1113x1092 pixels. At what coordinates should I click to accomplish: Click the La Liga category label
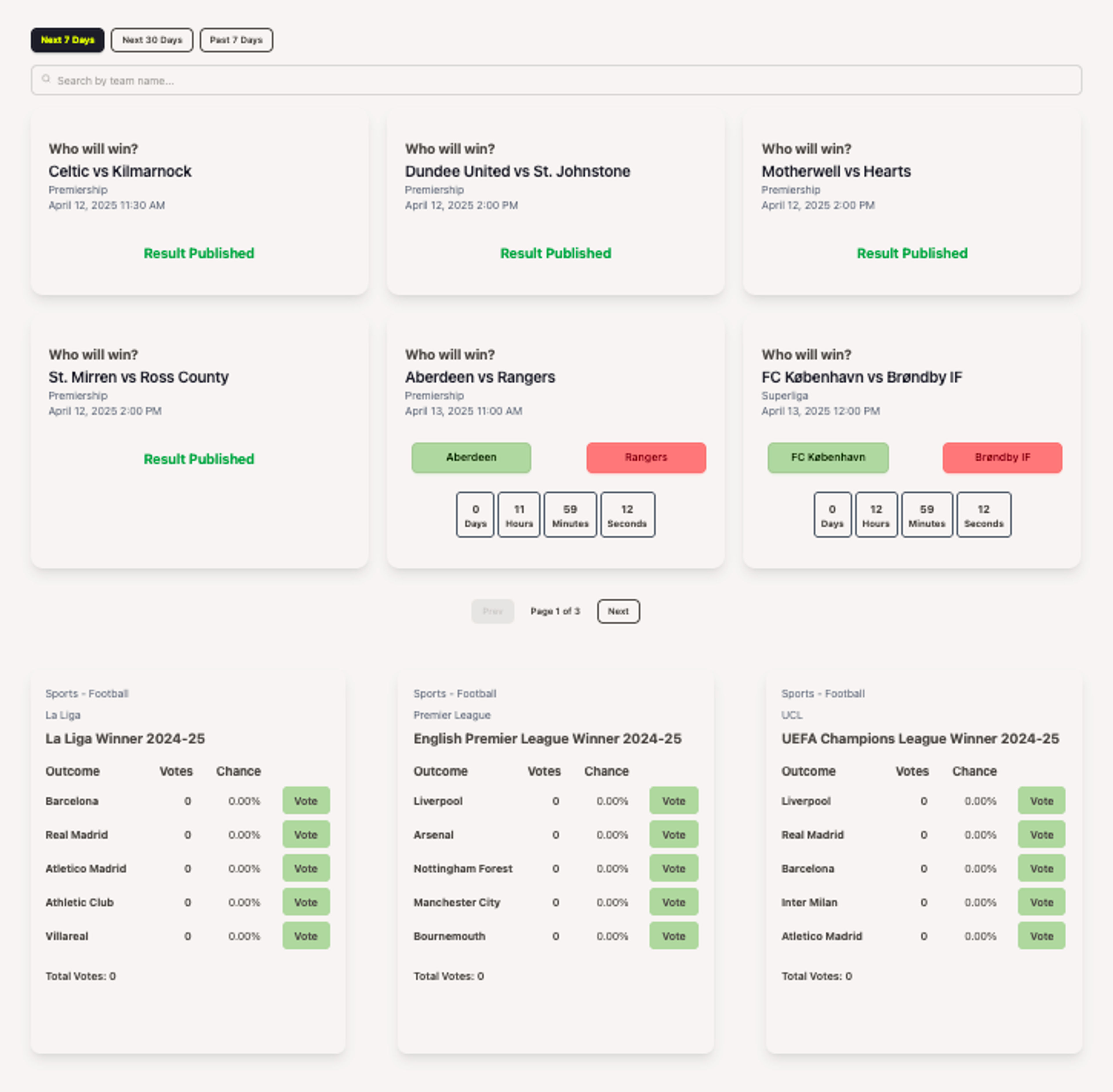[63, 715]
